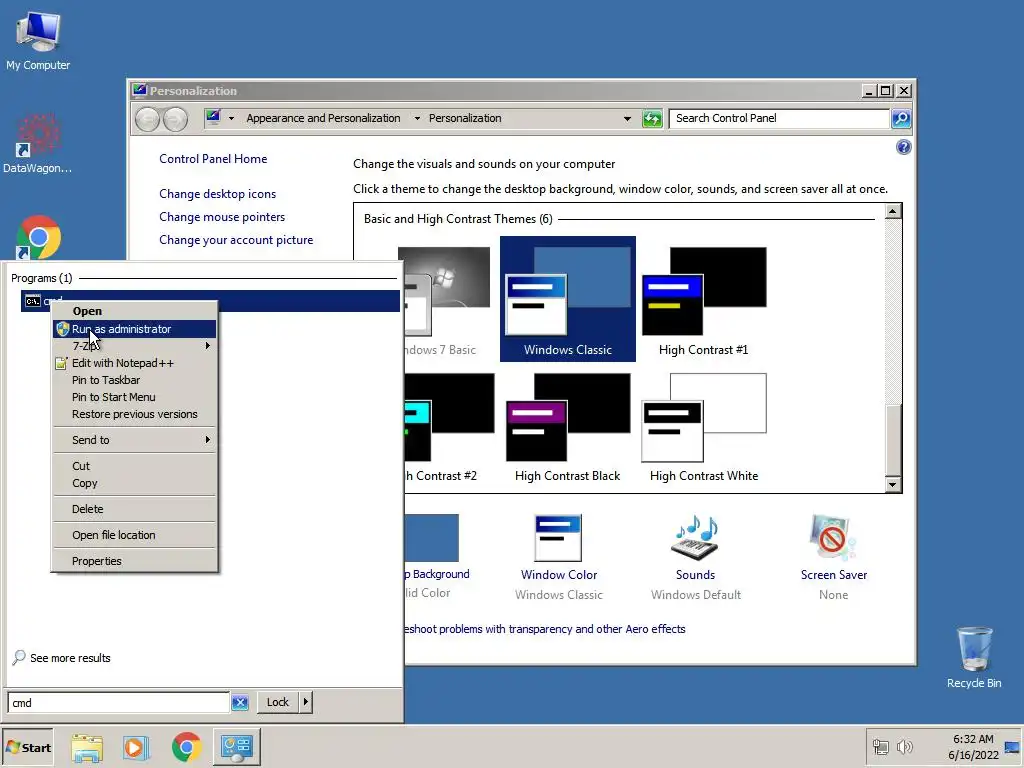Open troubleshoot Aero effects link
This screenshot has width=1024, height=768.
coord(545,629)
